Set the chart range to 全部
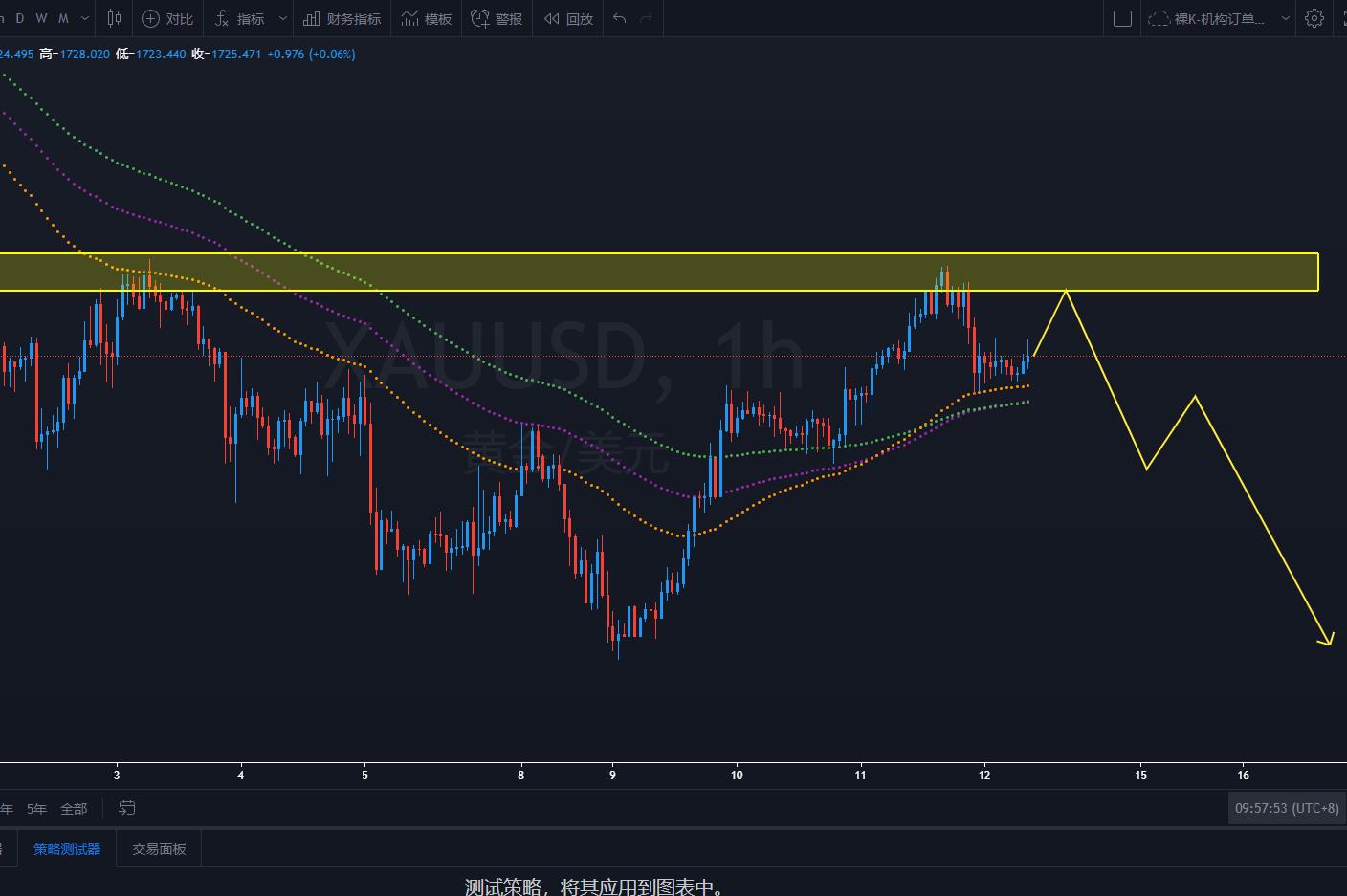This screenshot has width=1347, height=896. pyautogui.click(x=74, y=809)
